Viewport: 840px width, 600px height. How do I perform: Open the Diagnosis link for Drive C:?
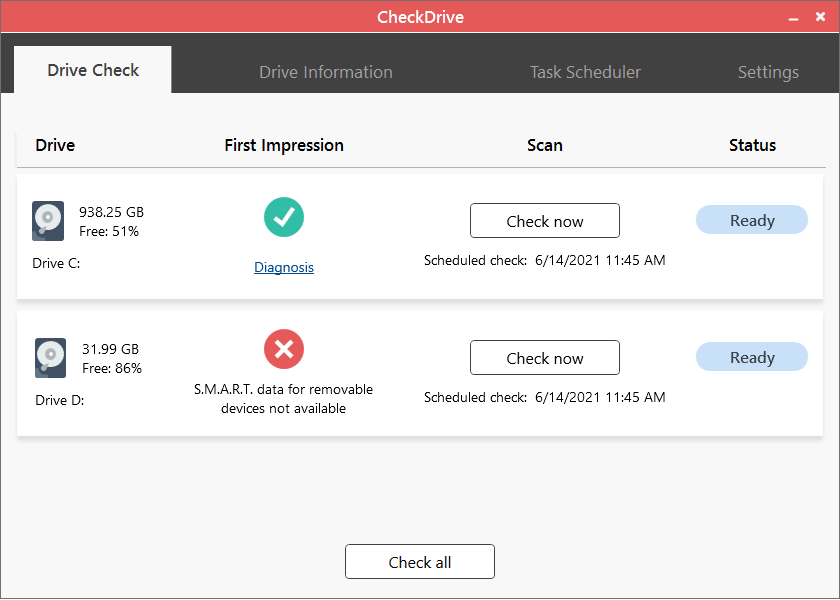[x=284, y=267]
